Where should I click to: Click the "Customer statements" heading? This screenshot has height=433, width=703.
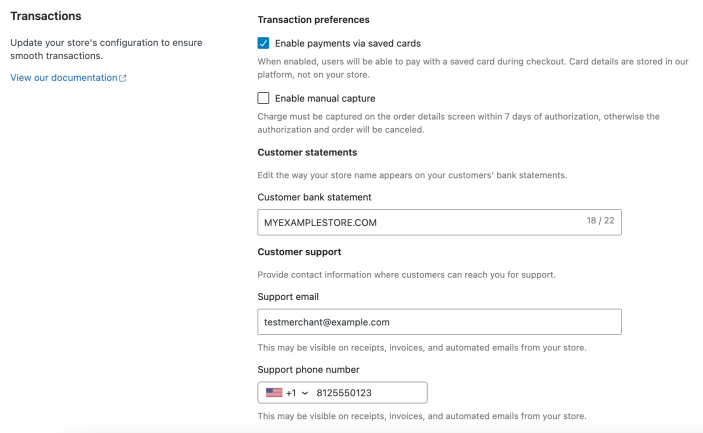click(x=307, y=152)
